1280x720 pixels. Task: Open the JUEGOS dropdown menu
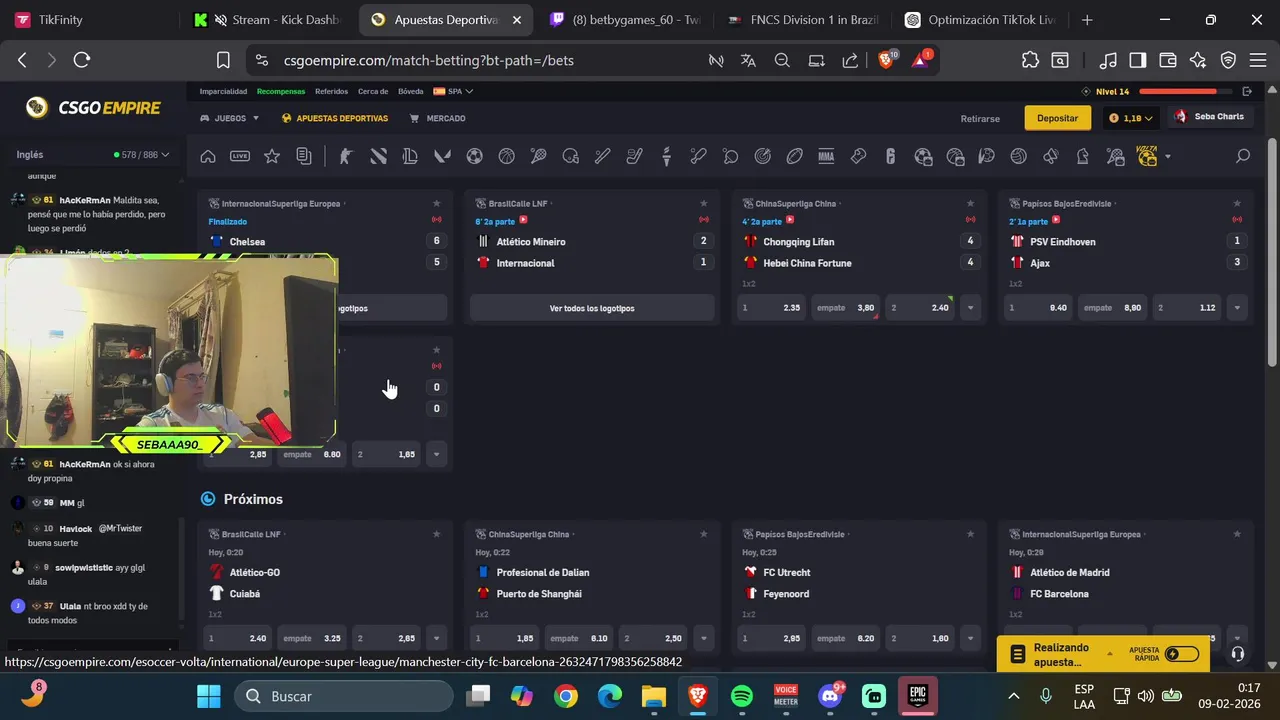230,118
